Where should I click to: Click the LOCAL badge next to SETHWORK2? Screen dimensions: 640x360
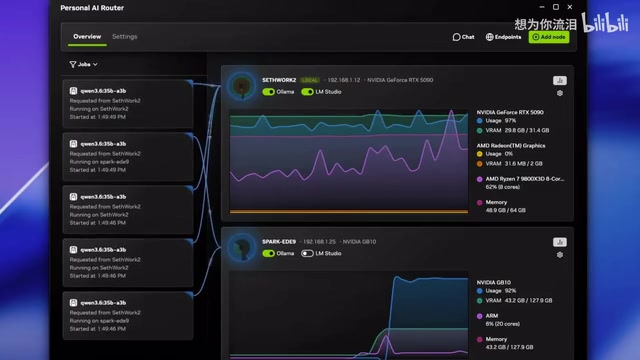pos(310,80)
